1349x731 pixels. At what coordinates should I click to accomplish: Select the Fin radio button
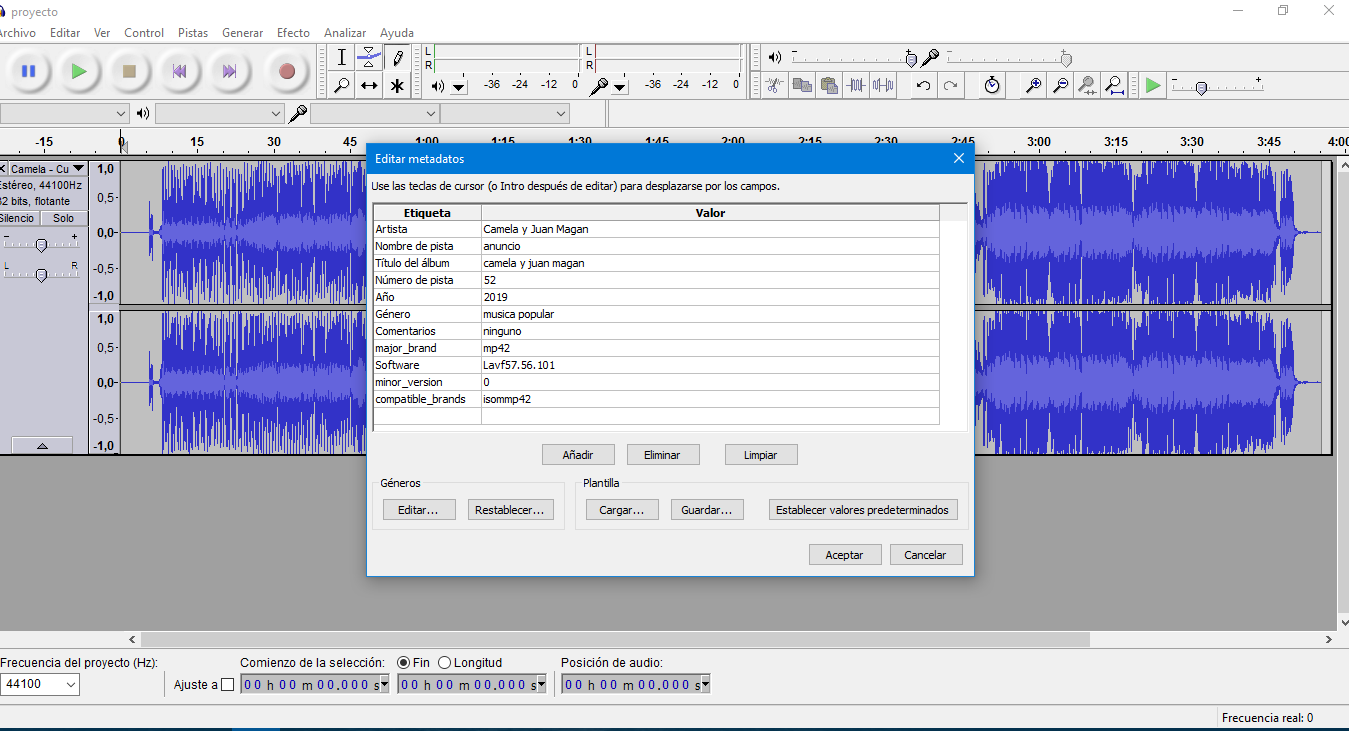point(404,662)
